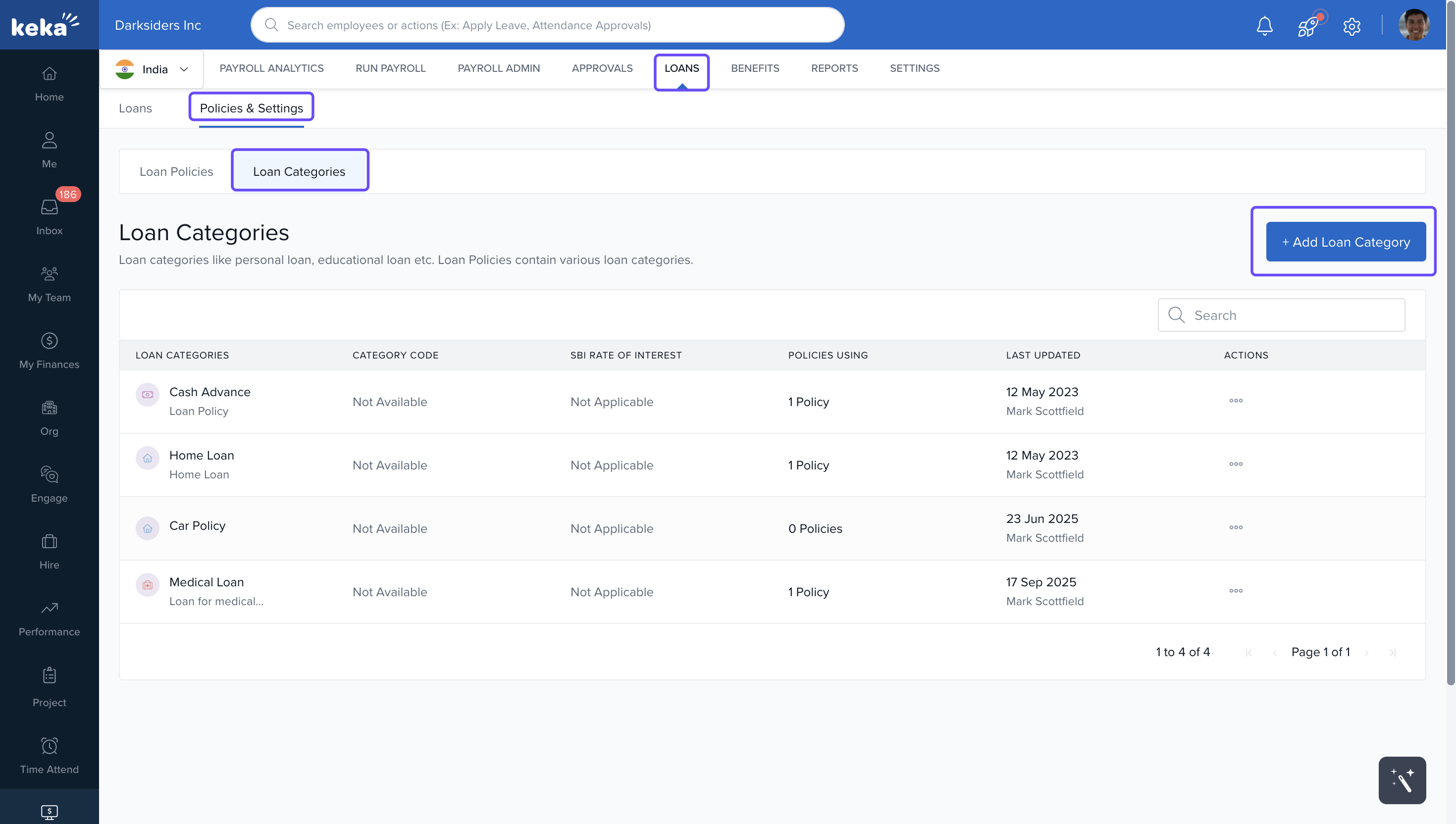Expand the India country dropdown
This screenshot has height=824, width=1456.
click(152, 69)
